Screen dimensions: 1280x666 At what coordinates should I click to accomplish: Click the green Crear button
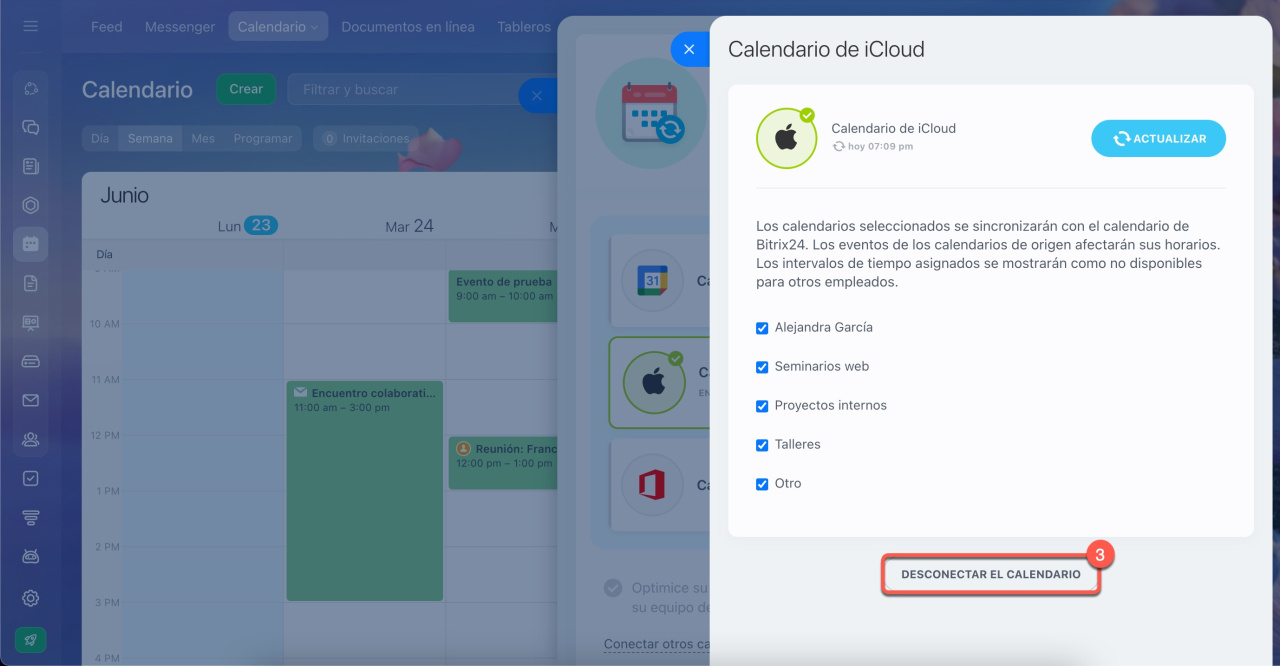tap(246, 89)
